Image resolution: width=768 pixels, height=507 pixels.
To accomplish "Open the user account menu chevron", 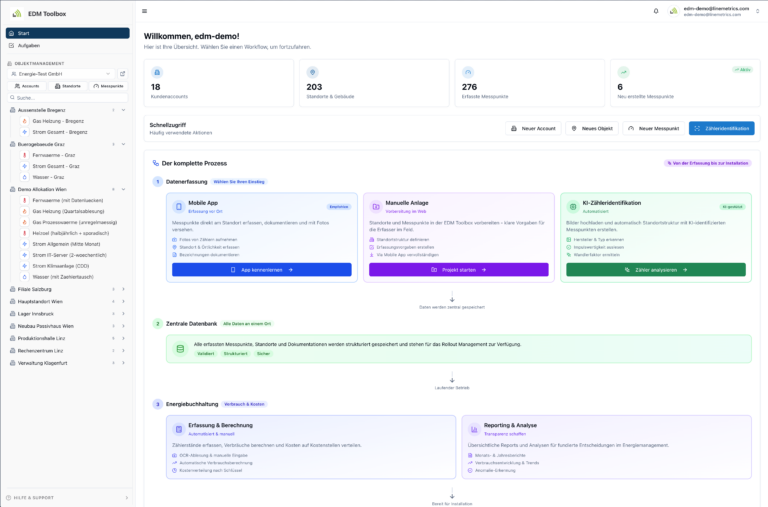I will pos(758,11).
